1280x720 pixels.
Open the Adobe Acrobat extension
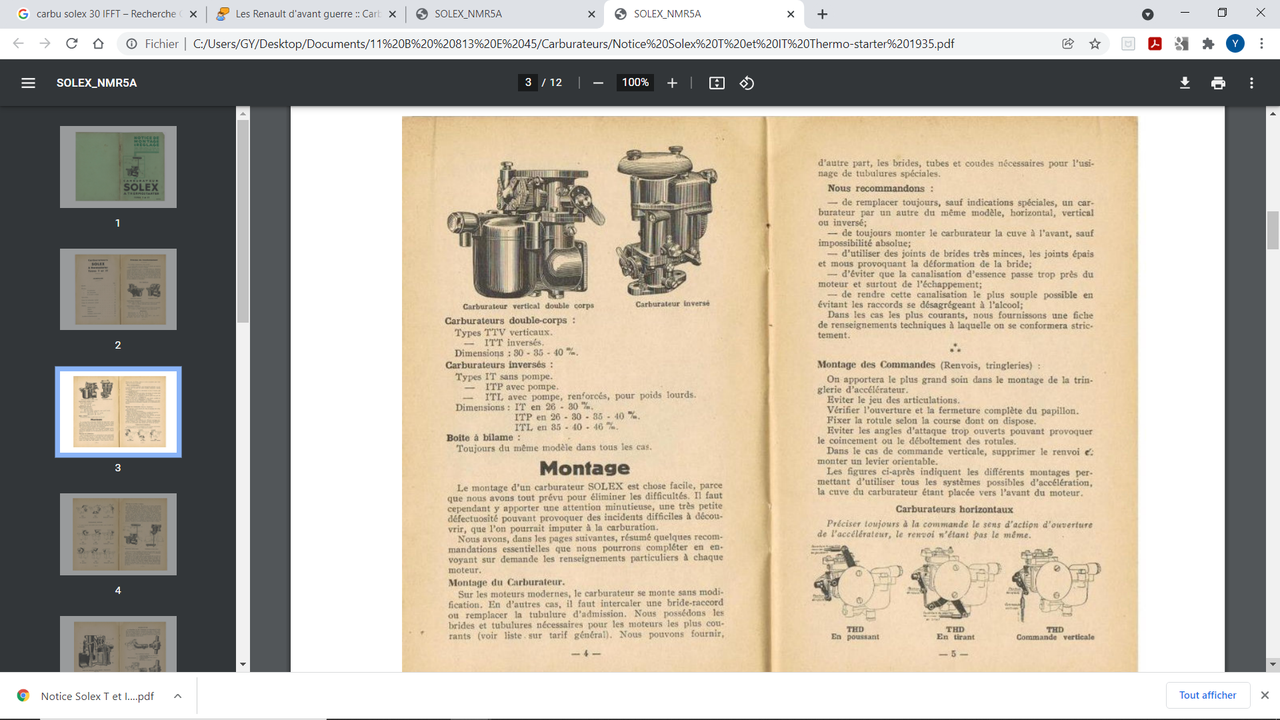click(1155, 44)
